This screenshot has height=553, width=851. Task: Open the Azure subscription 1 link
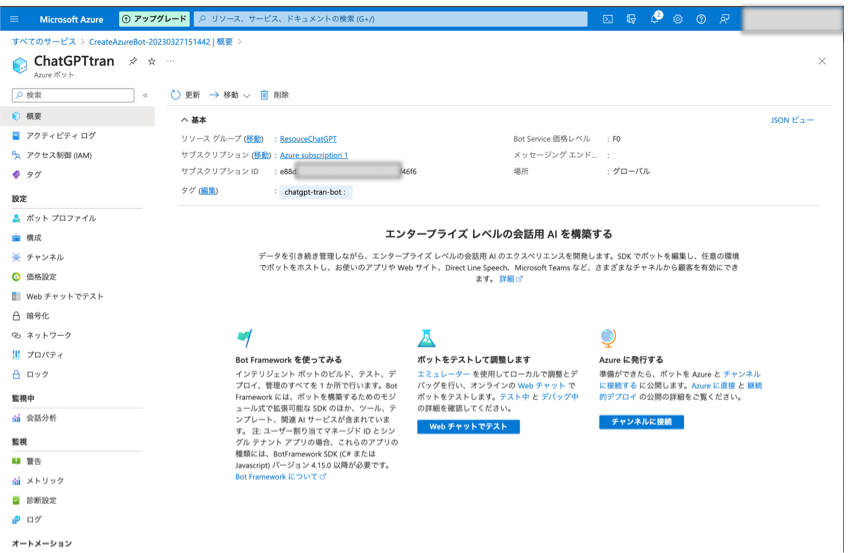click(x=314, y=155)
